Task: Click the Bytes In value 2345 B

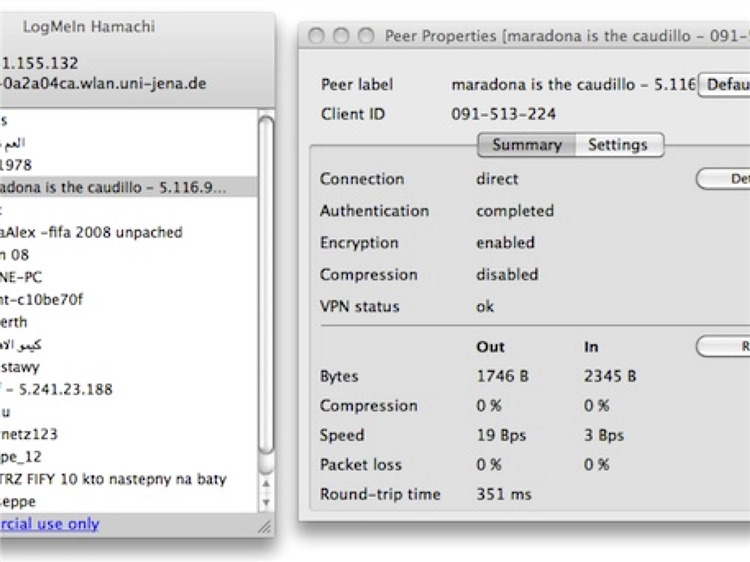Action: (610, 376)
